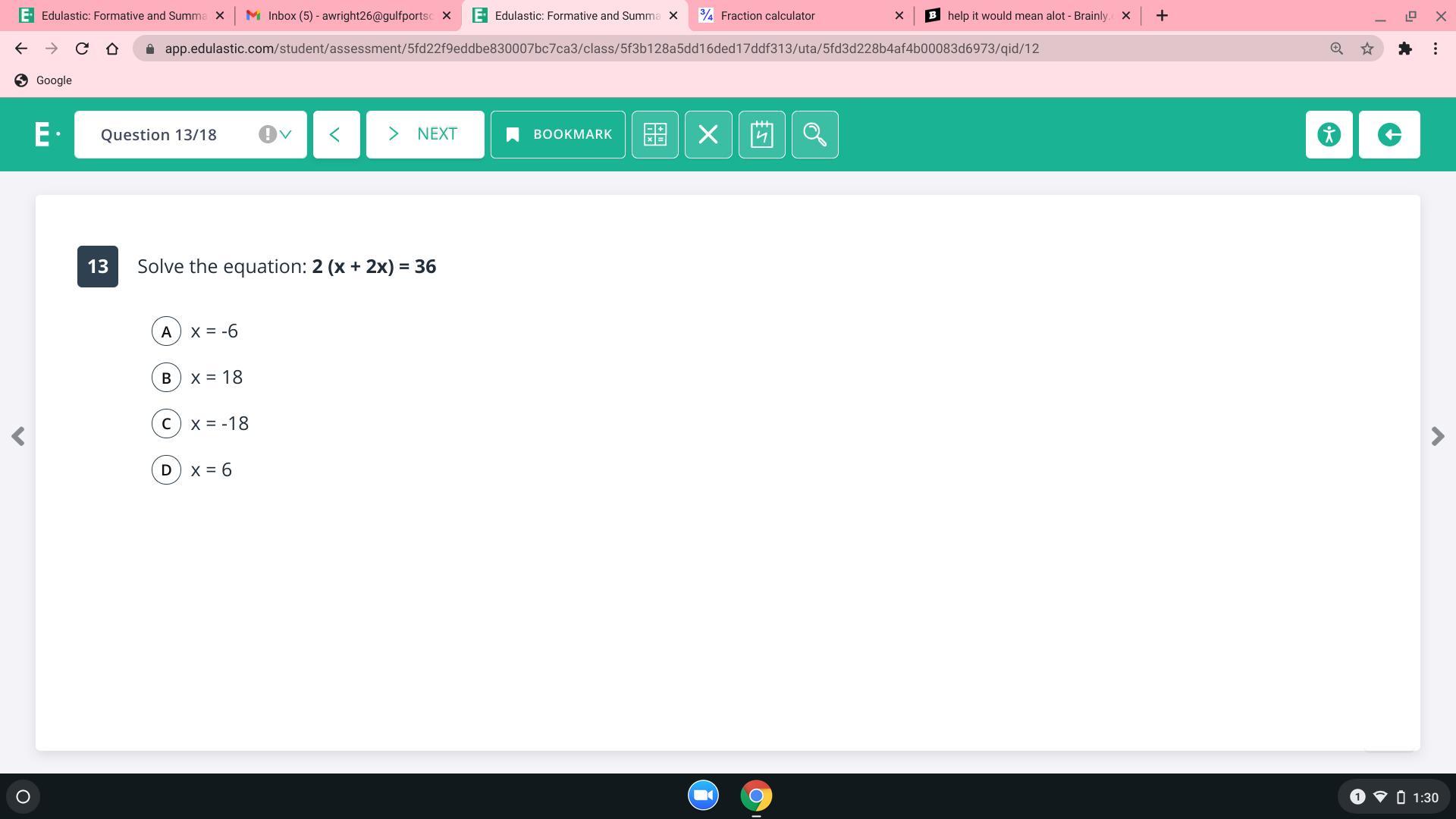This screenshot has width=1456, height=819.
Task: Select answer D, x = 6
Action: pos(166,470)
